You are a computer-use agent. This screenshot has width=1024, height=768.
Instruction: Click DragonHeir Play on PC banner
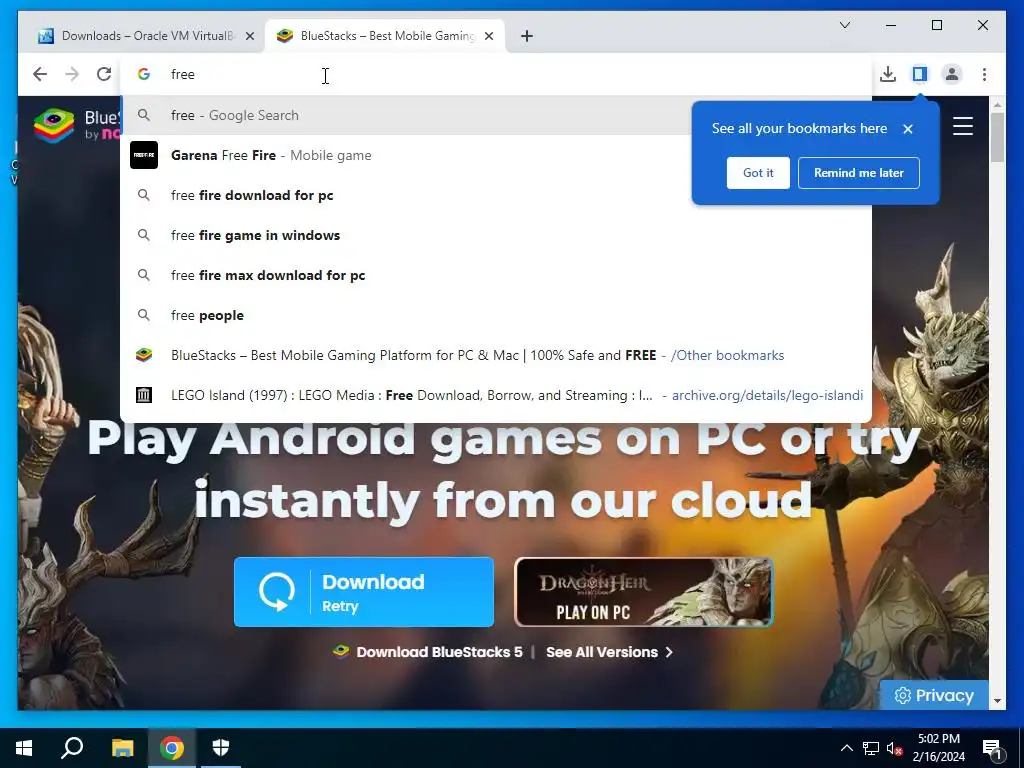644,592
